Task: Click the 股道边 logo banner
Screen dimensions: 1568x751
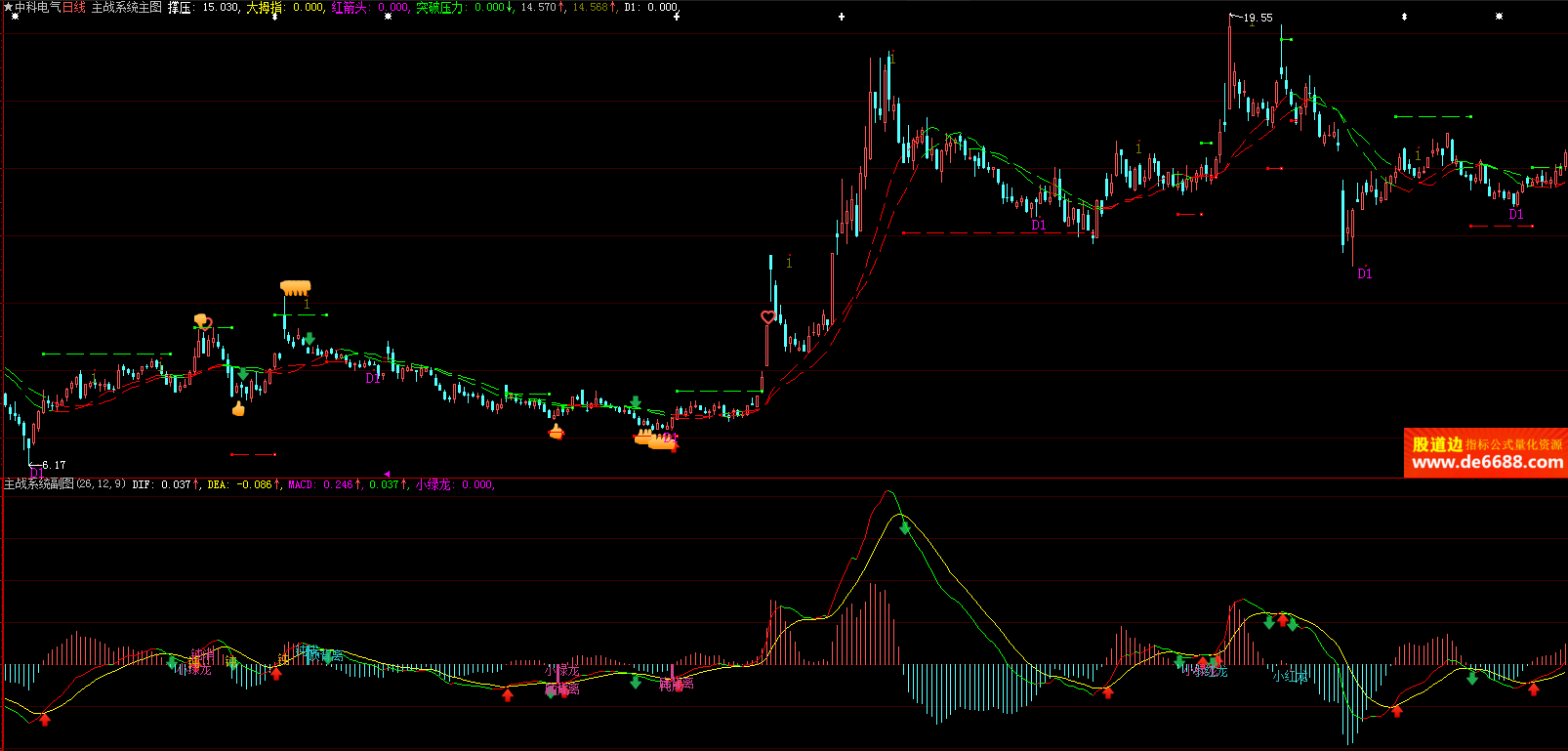Action: tap(1437, 444)
